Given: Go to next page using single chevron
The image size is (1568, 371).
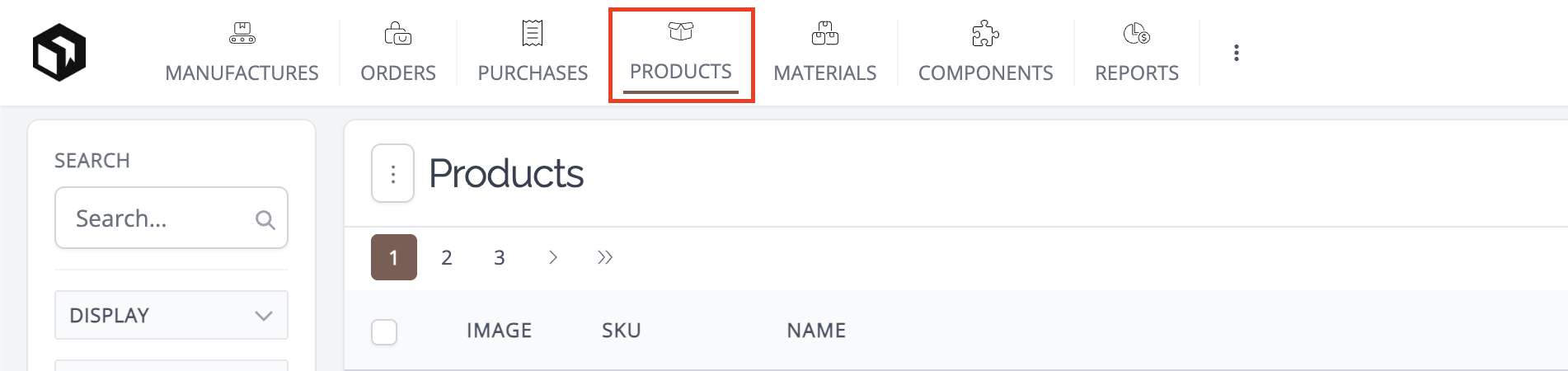Looking at the screenshot, I should (x=552, y=257).
